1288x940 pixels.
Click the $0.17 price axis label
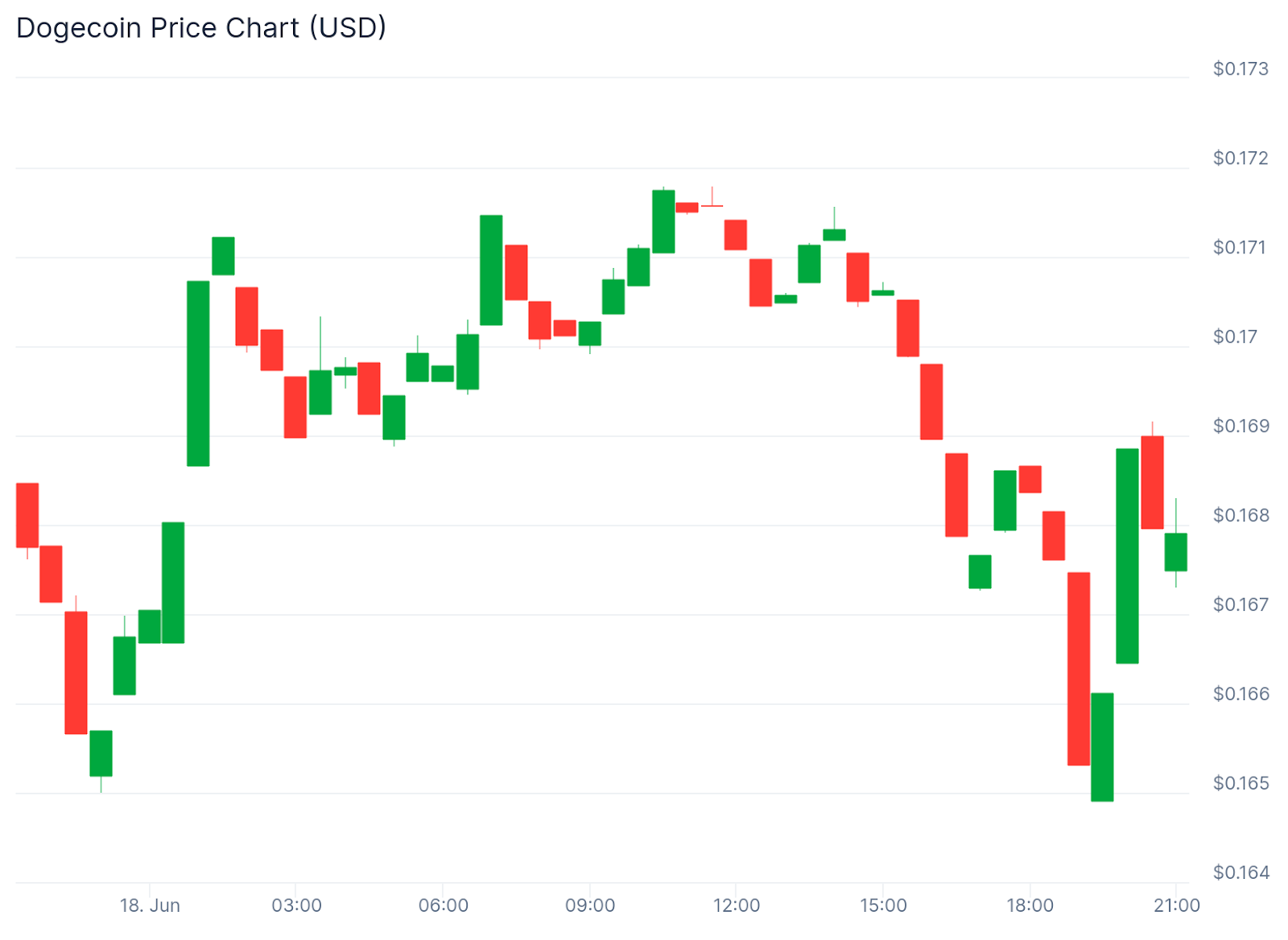1235,337
